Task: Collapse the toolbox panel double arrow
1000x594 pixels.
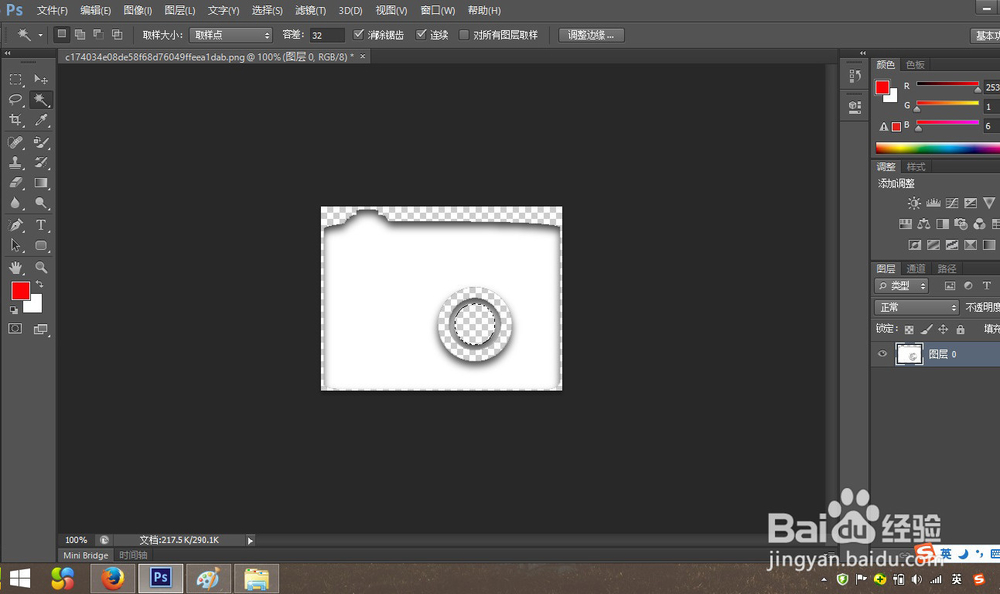Action: tap(8, 53)
